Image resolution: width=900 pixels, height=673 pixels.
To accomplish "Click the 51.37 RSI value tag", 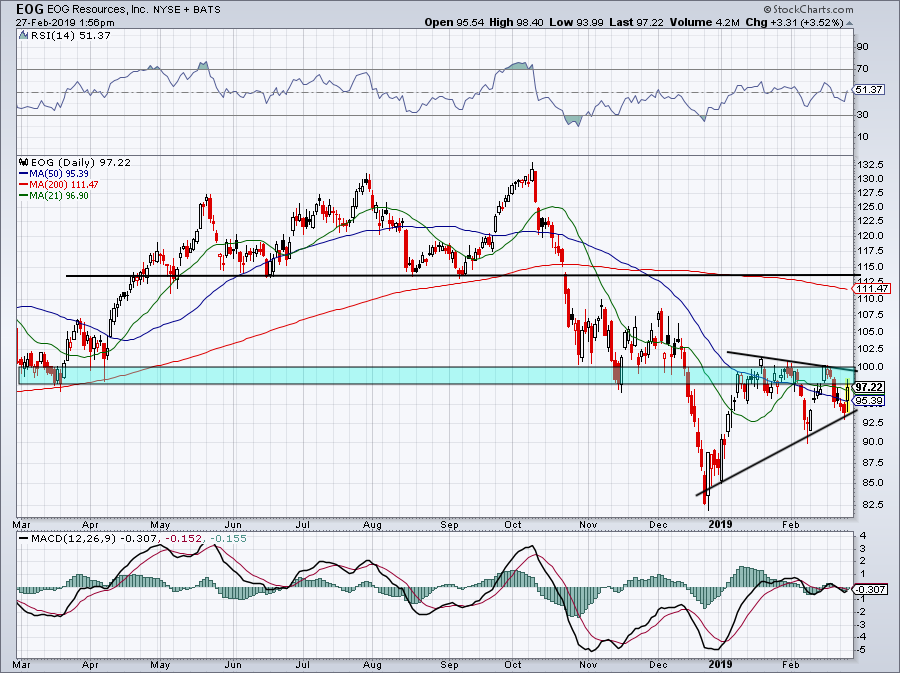I will tap(869, 90).
